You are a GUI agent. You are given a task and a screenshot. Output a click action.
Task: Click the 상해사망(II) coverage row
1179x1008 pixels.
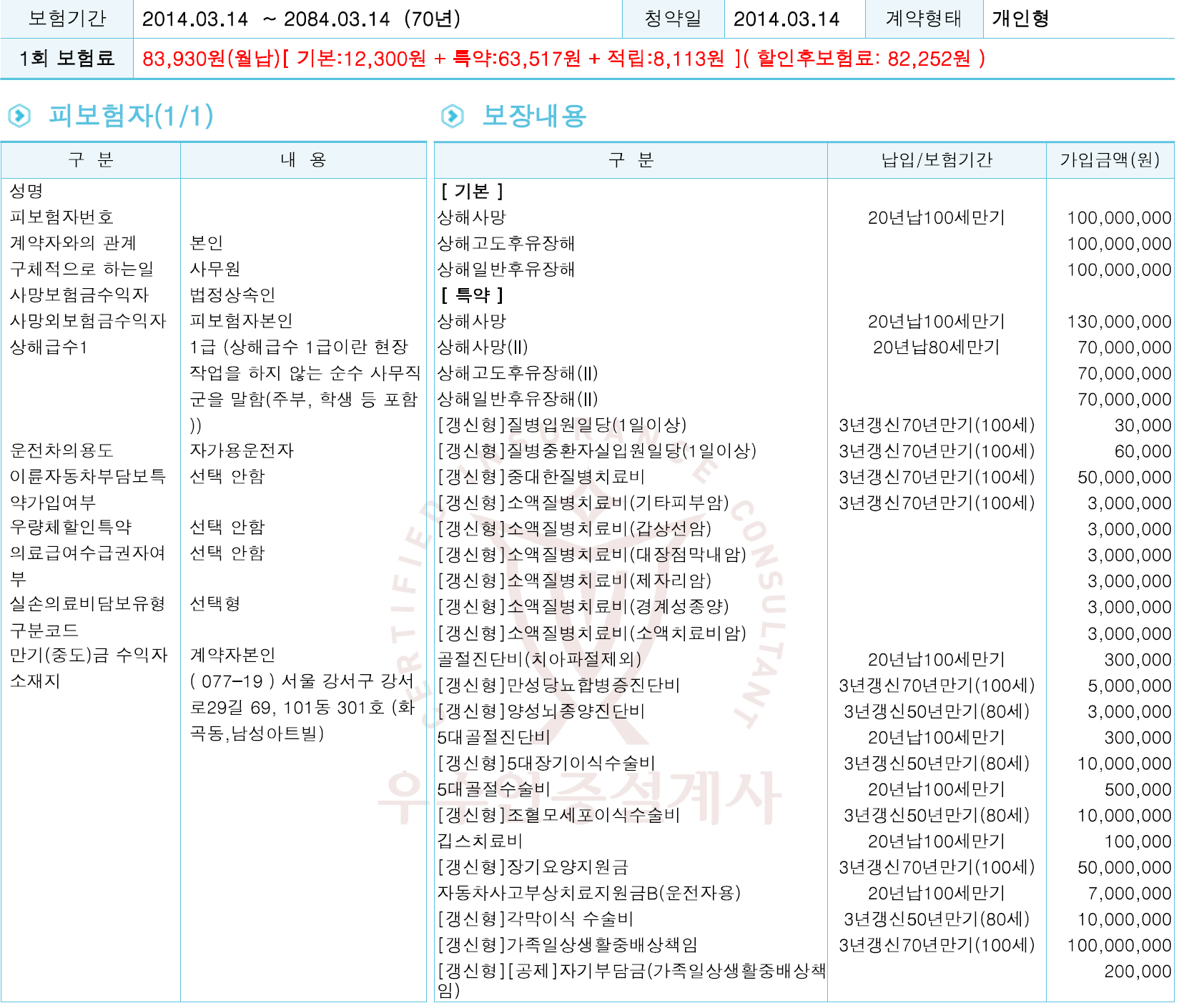[x=804, y=347]
